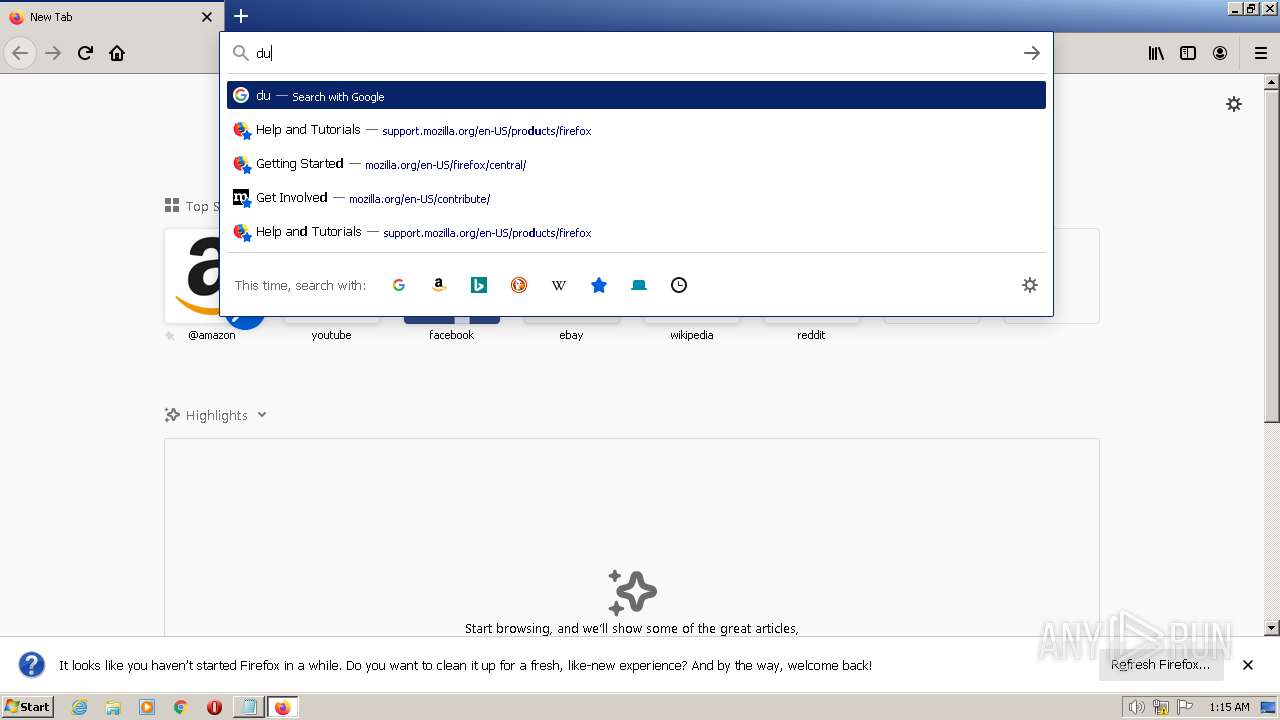Screen dimensions: 1280x720
Task: Click the down arrow of the page scrollbar
Action: [x=1272, y=628]
